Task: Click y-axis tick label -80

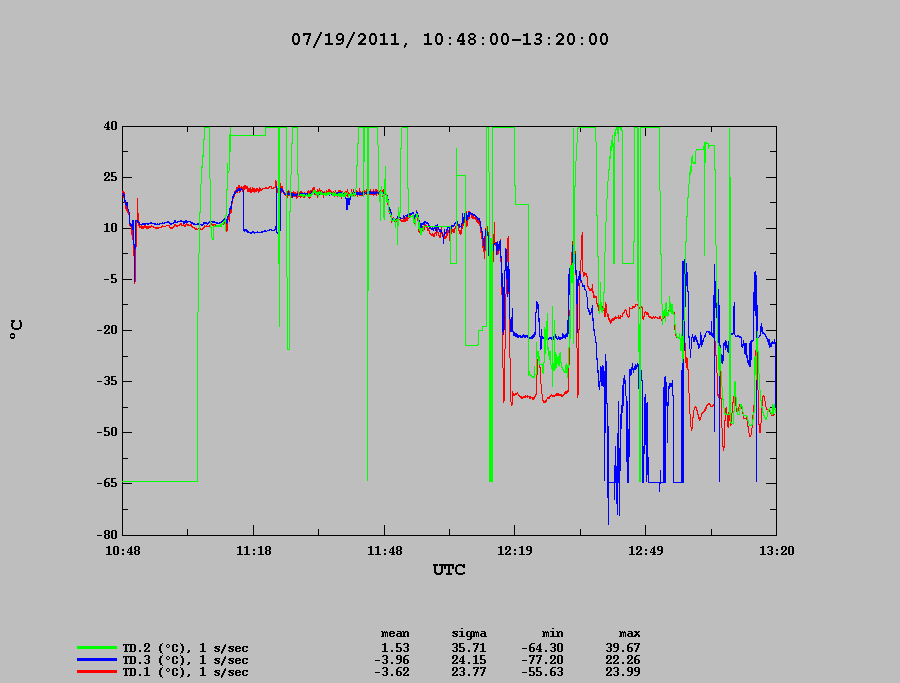Action: tap(107, 534)
